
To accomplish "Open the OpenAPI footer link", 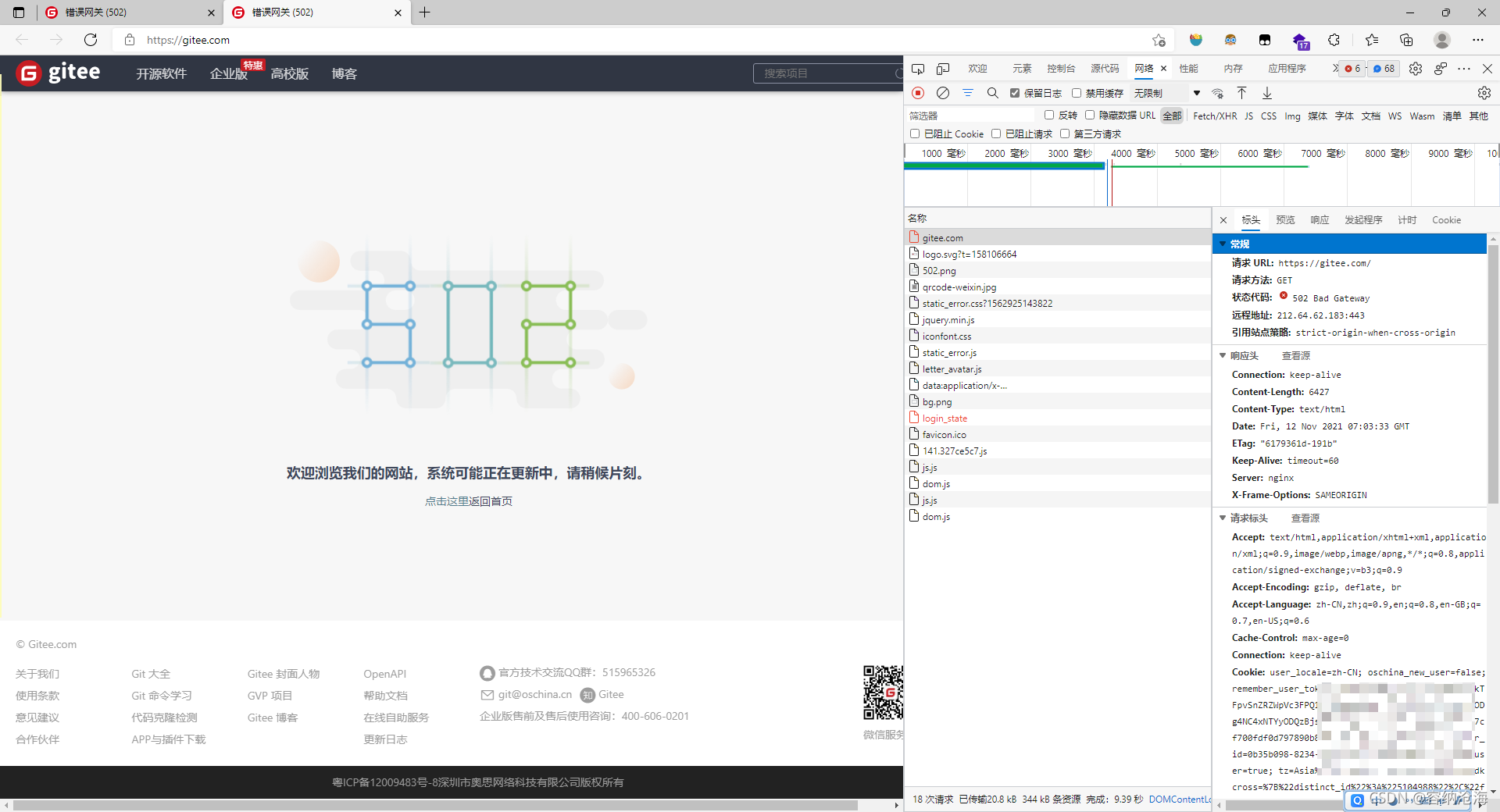I will (x=384, y=674).
